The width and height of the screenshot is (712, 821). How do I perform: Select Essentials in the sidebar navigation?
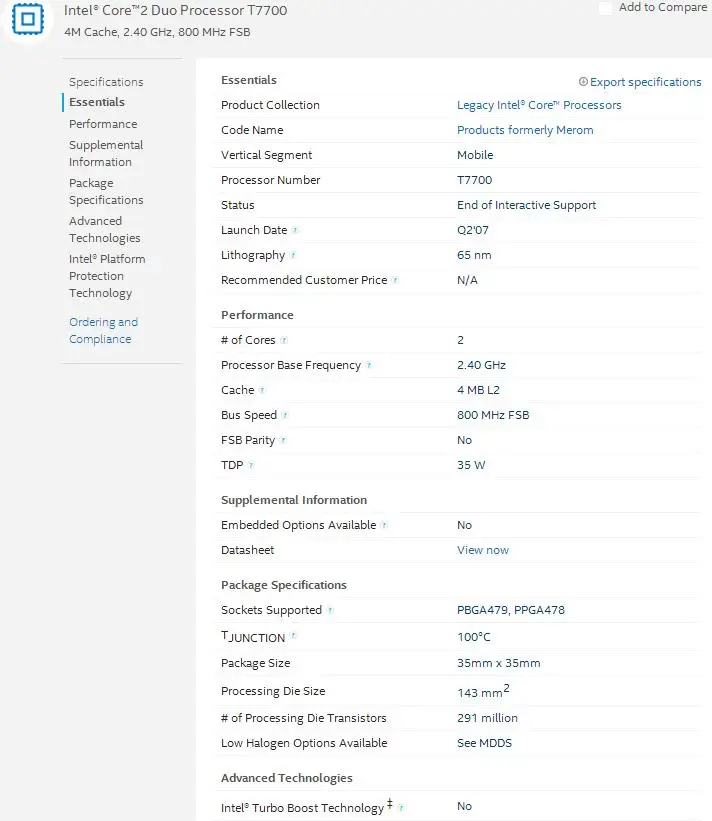[x=97, y=102]
